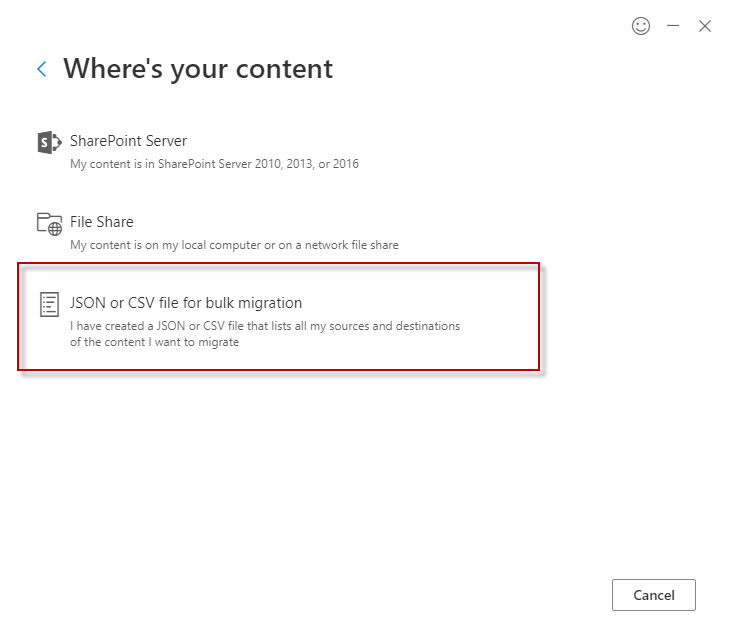Click the SharePoint Server logo icon
Screen dimensions: 730x619
pos(49,142)
